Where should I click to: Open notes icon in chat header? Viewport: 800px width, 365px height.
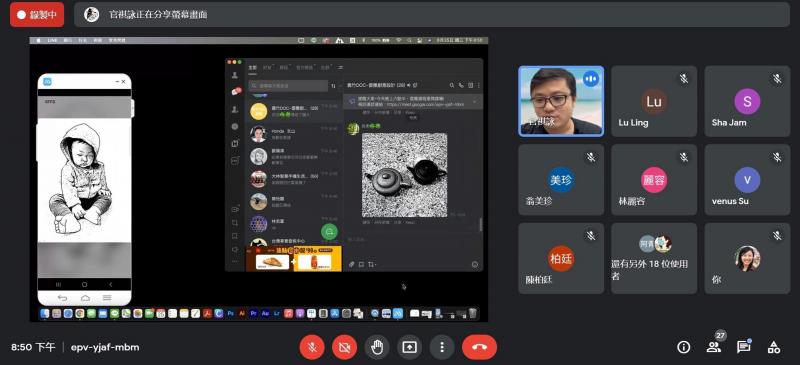(x=470, y=85)
